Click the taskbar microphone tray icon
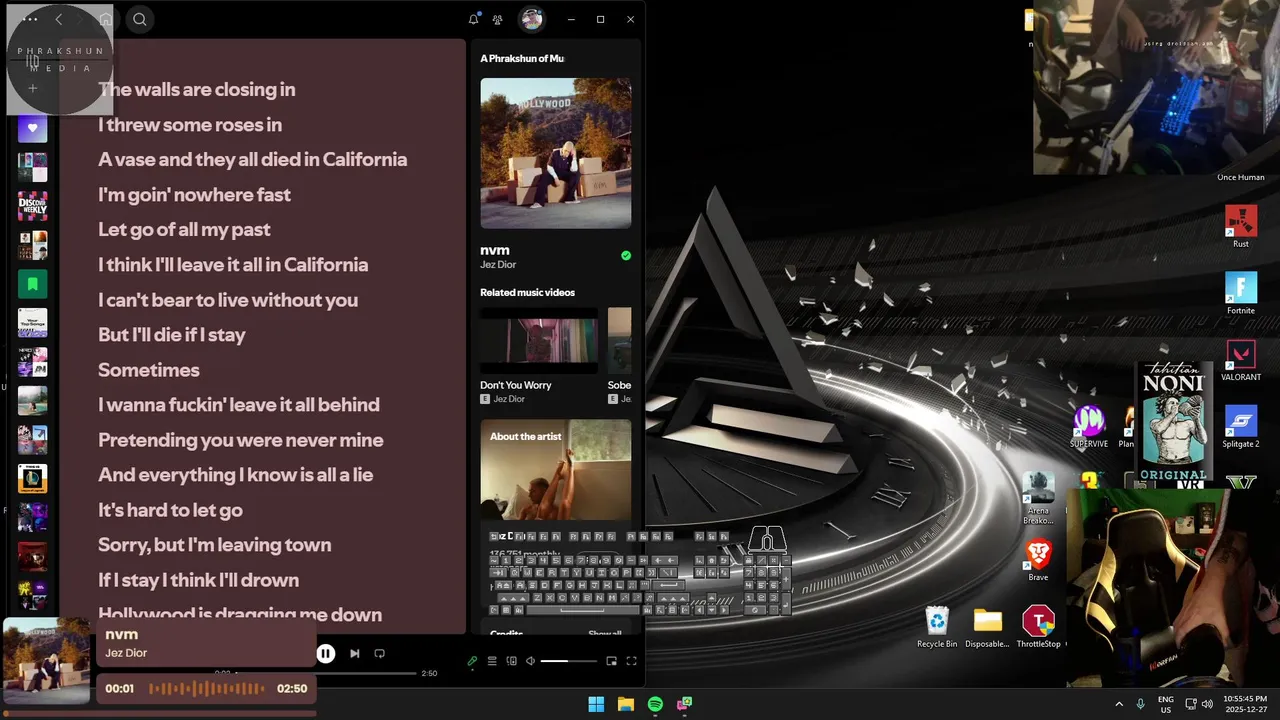The height and width of the screenshot is (720, 1280). tap(1141, 704)
